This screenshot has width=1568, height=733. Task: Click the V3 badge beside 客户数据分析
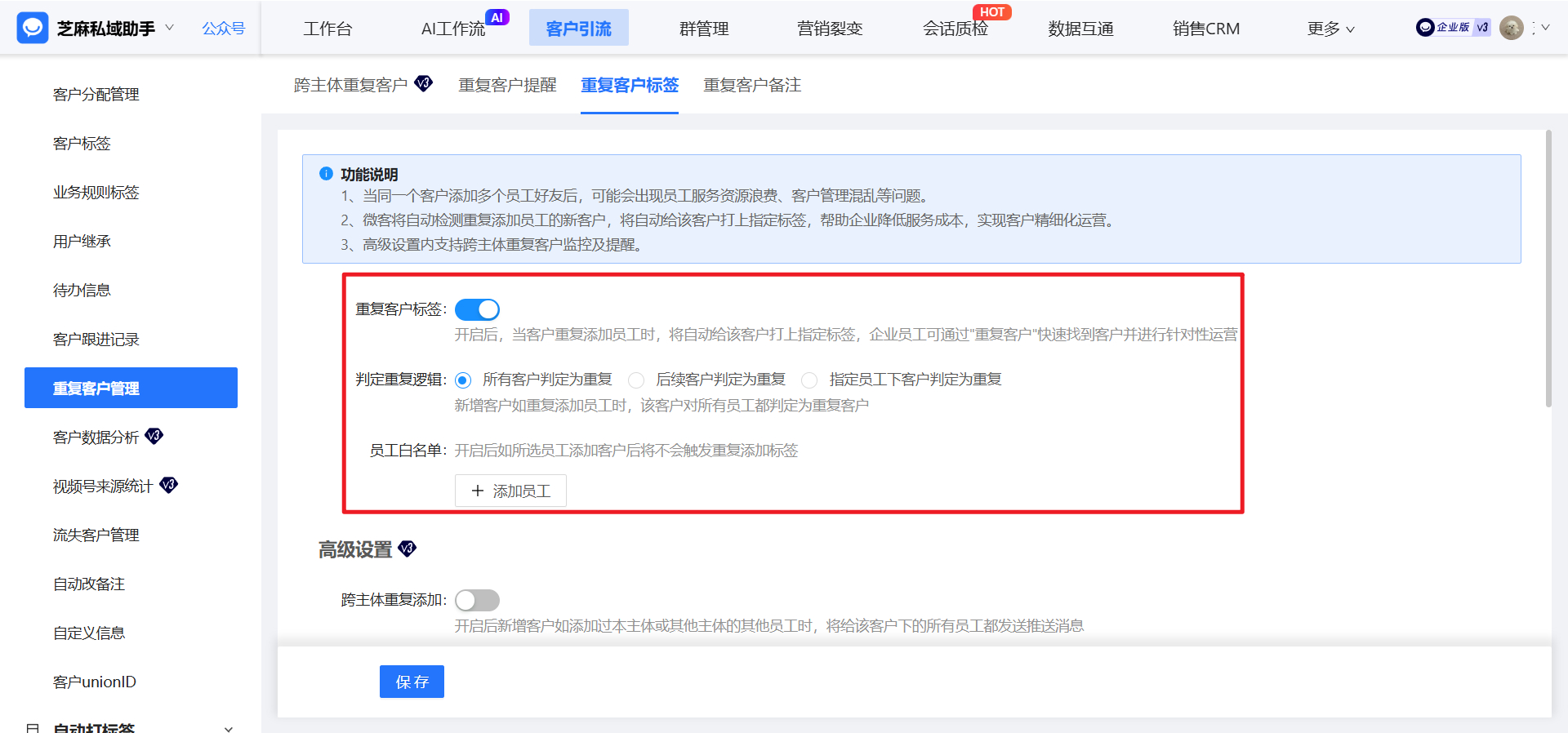[154, 436]
